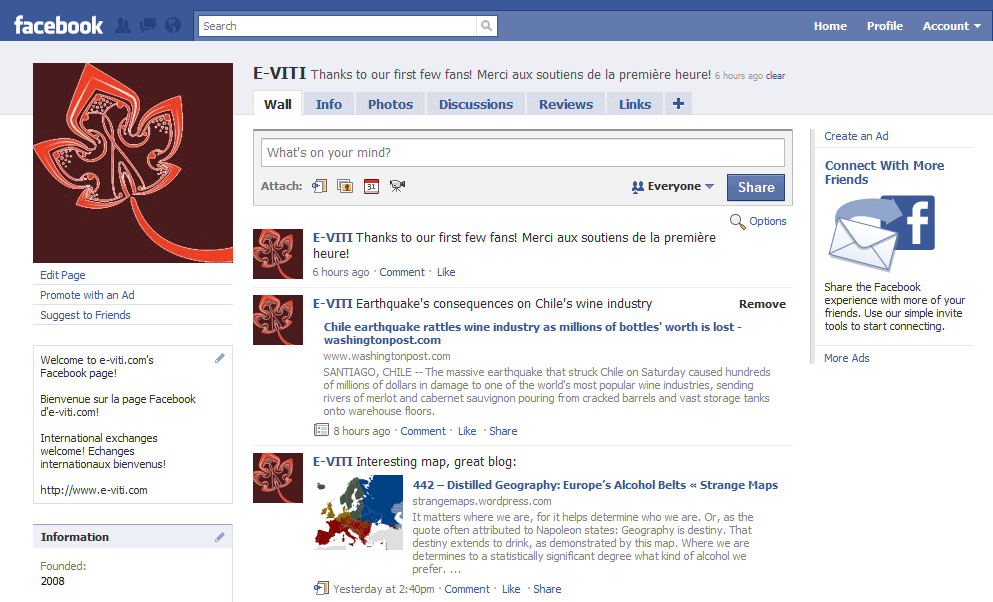The width and height of the screenshot is (993, 602).
Task: Click E-VITI name on first fans post
Action: [332, 238]
